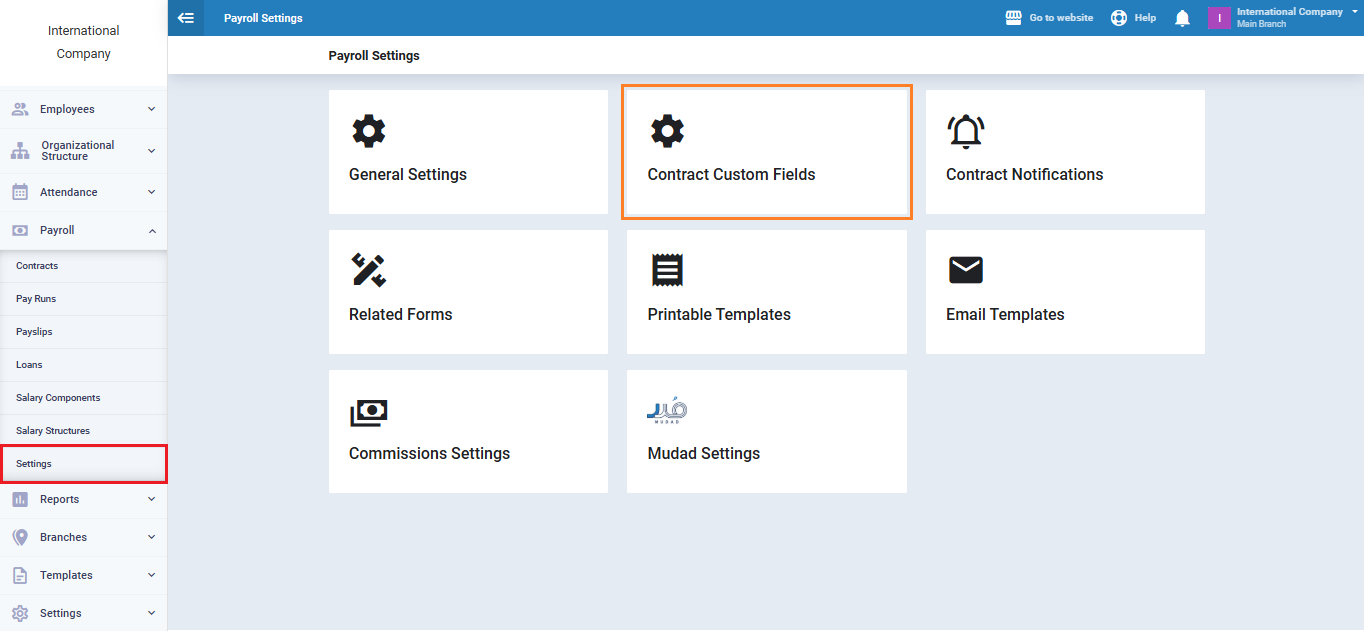Open Help via the lifebuoy icon

[x=1119, y=18]
